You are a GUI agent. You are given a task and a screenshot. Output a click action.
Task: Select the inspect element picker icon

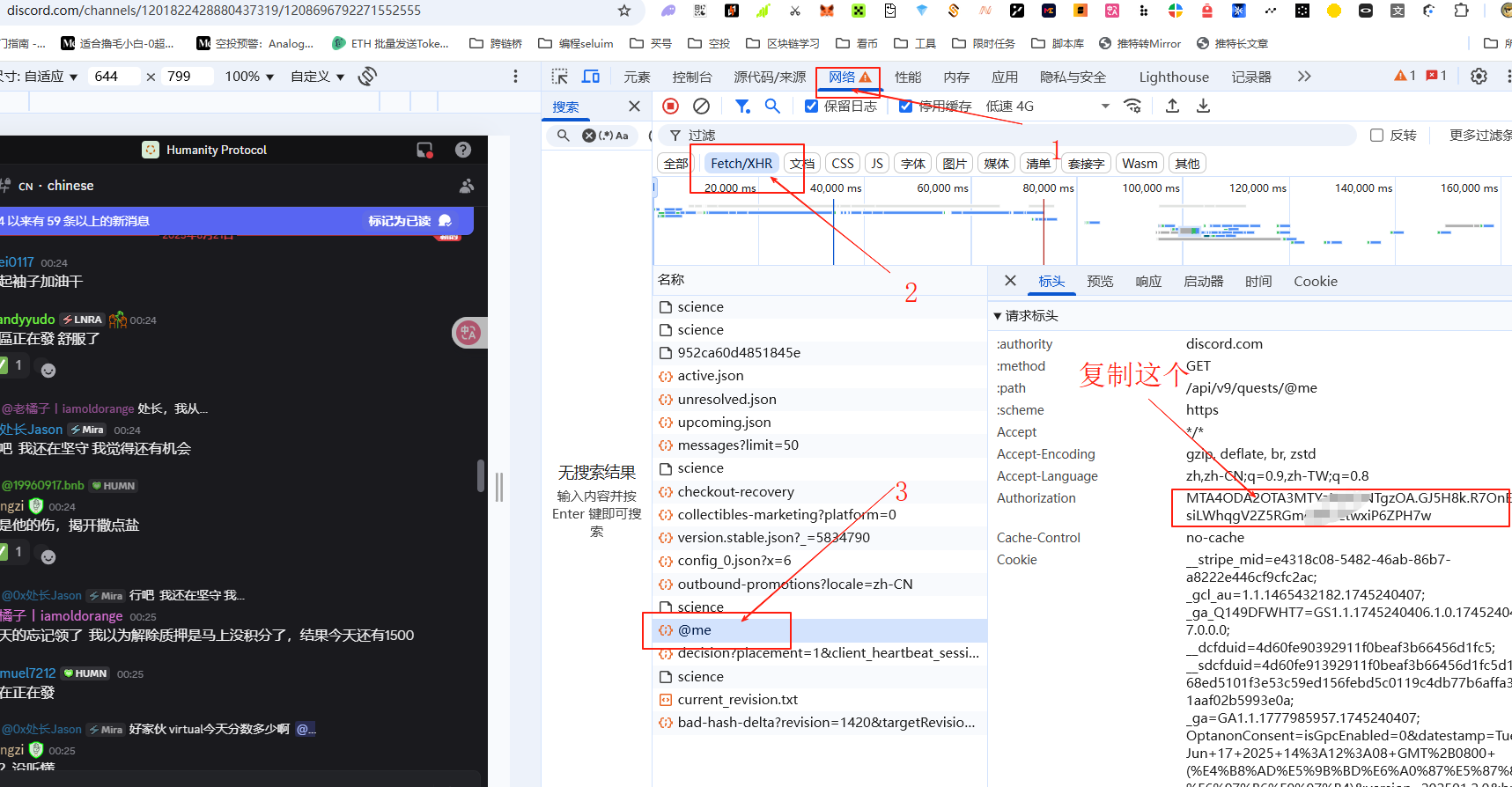559,77
